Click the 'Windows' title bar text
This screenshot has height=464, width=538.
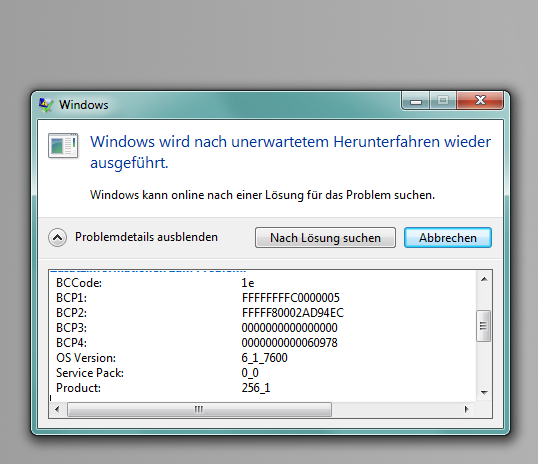click(x=84, y=105)
